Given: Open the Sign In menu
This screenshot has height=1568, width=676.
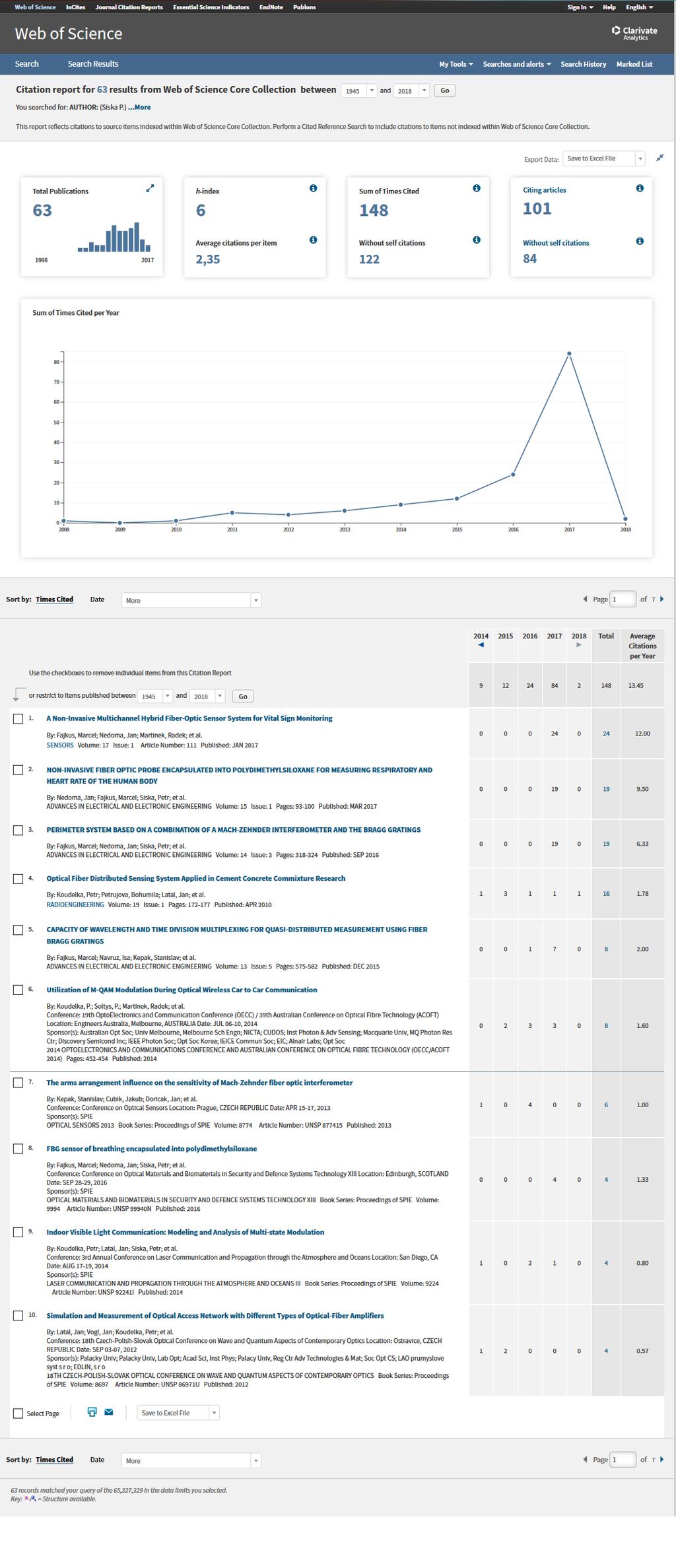Looking at the screenshot, I should tap(580, 7).
